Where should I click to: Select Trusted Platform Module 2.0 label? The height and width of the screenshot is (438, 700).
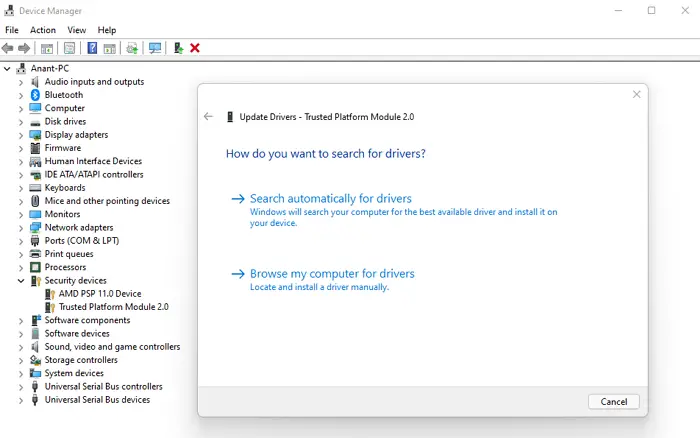(x=113, y=307)
